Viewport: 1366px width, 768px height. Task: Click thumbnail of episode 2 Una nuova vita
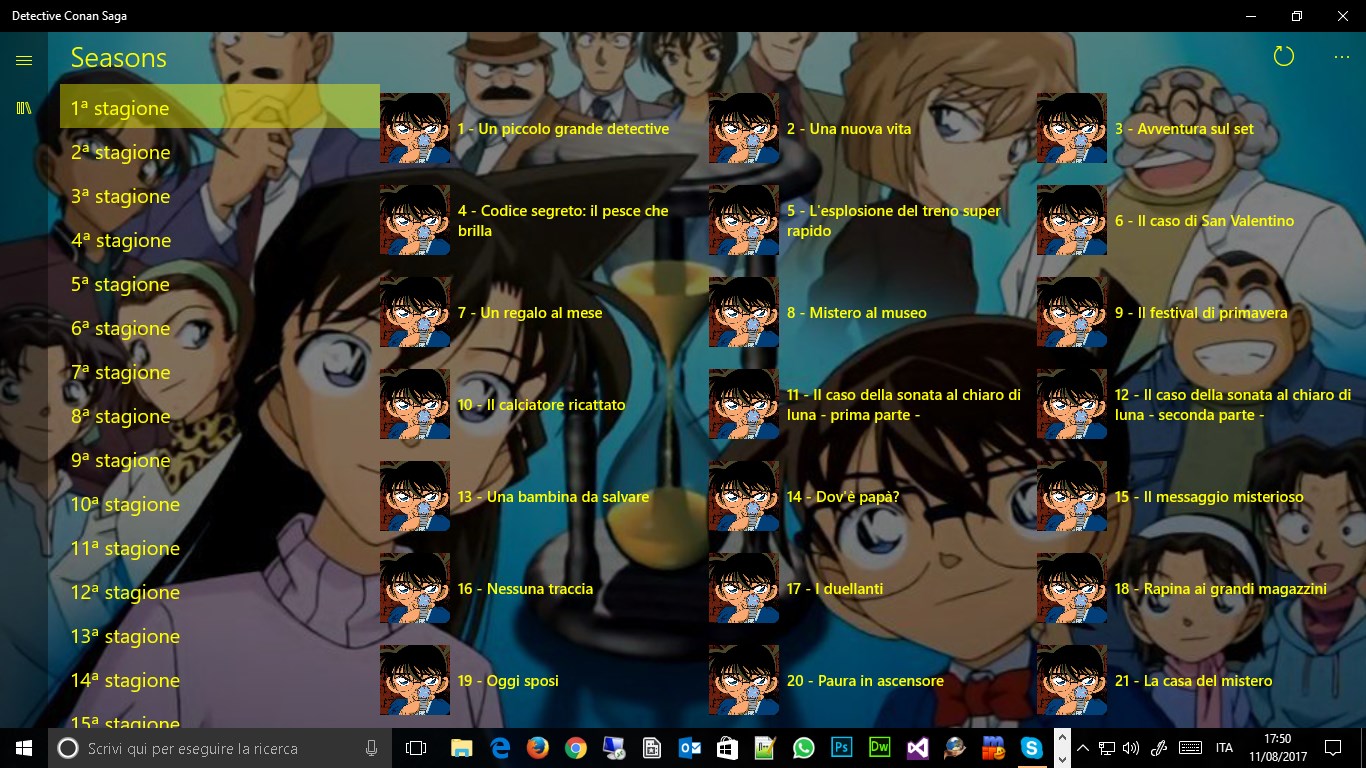tap(744, 128)
